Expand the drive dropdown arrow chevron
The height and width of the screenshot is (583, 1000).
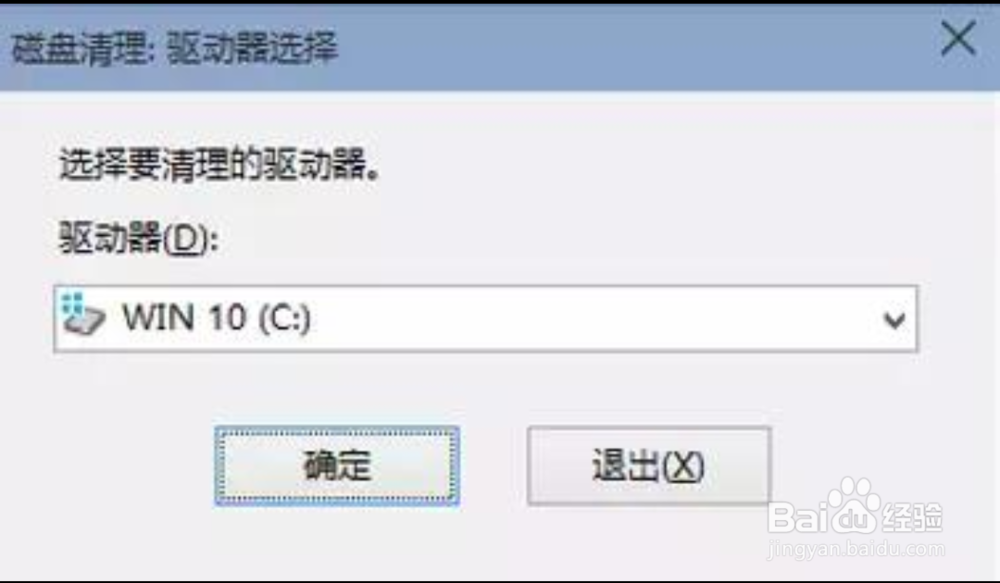[894, 320]
